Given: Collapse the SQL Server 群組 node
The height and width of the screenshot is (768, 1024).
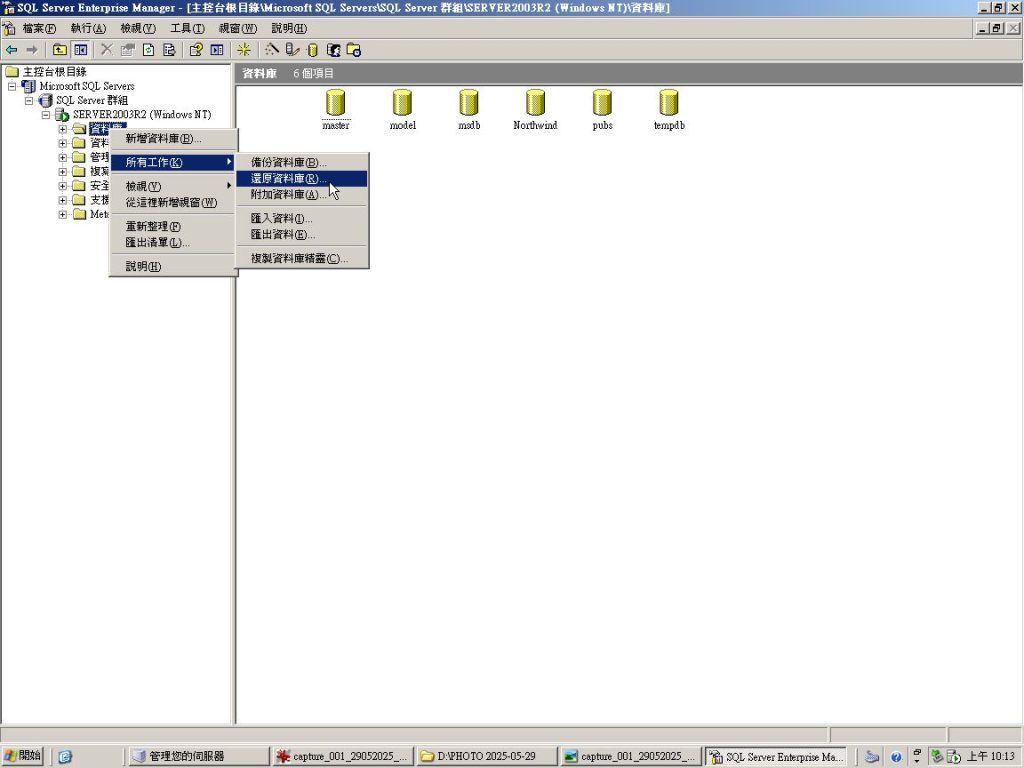Looking at the screenshot, I should pos(29,101).
